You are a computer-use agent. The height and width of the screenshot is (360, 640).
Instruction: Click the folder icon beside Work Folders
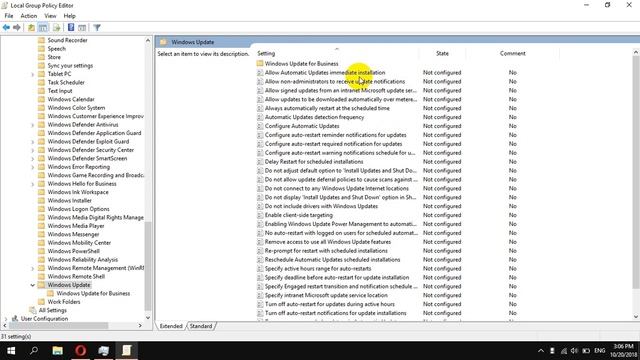[41, 302]
